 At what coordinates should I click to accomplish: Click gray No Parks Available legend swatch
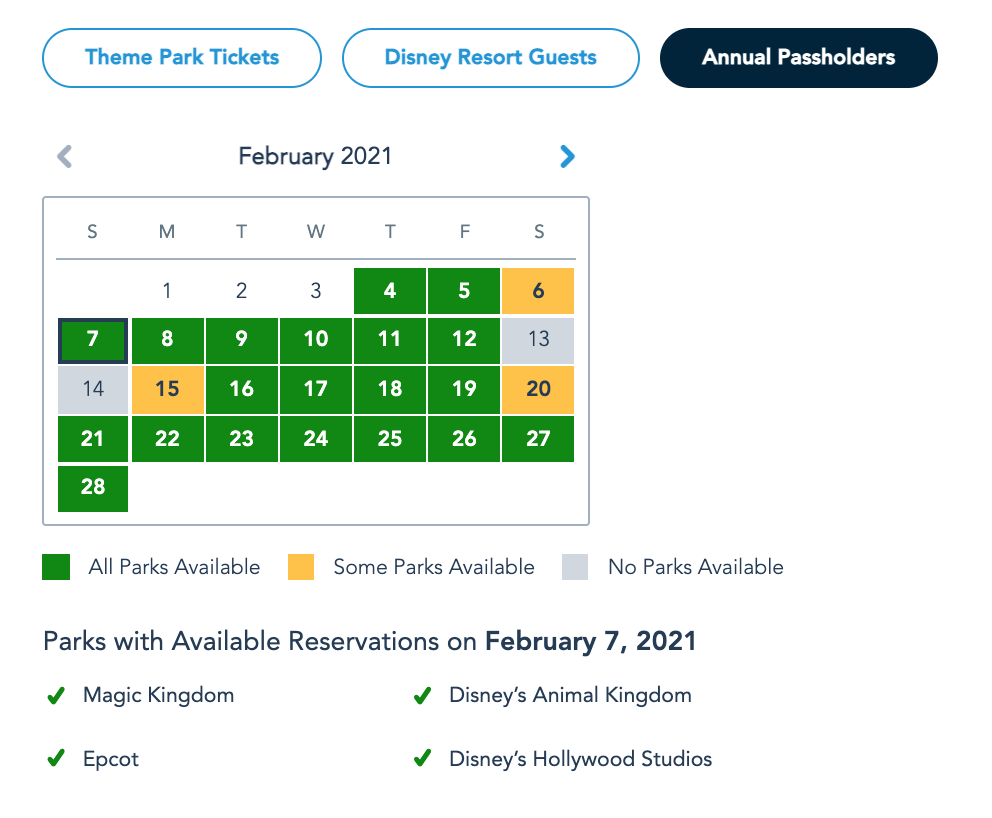(575, 567)
